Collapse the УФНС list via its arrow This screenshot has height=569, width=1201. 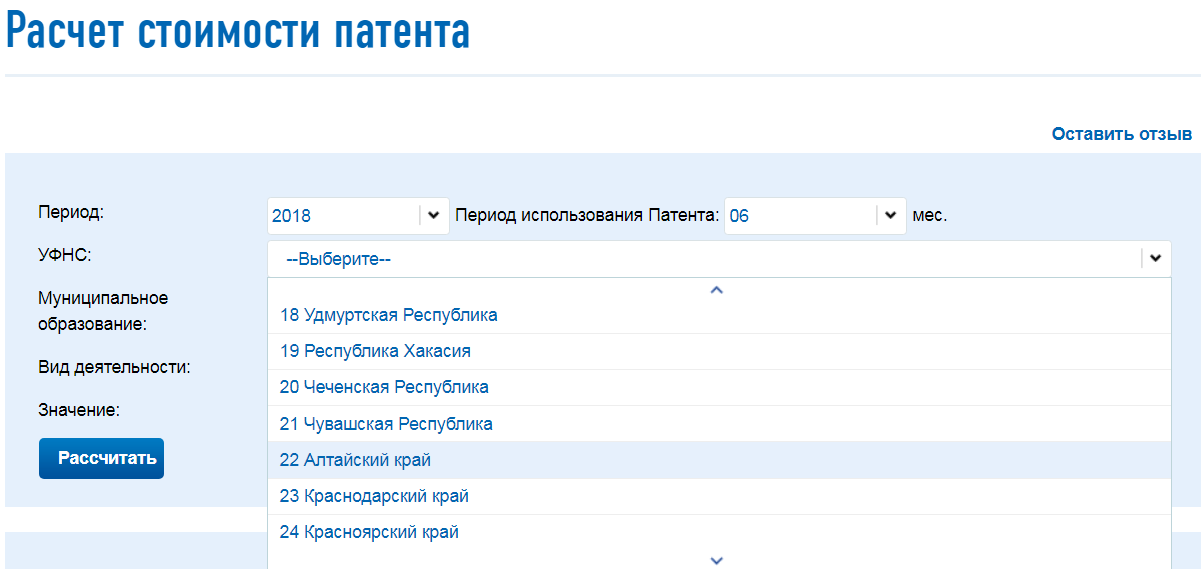[x=1155, y=259]
